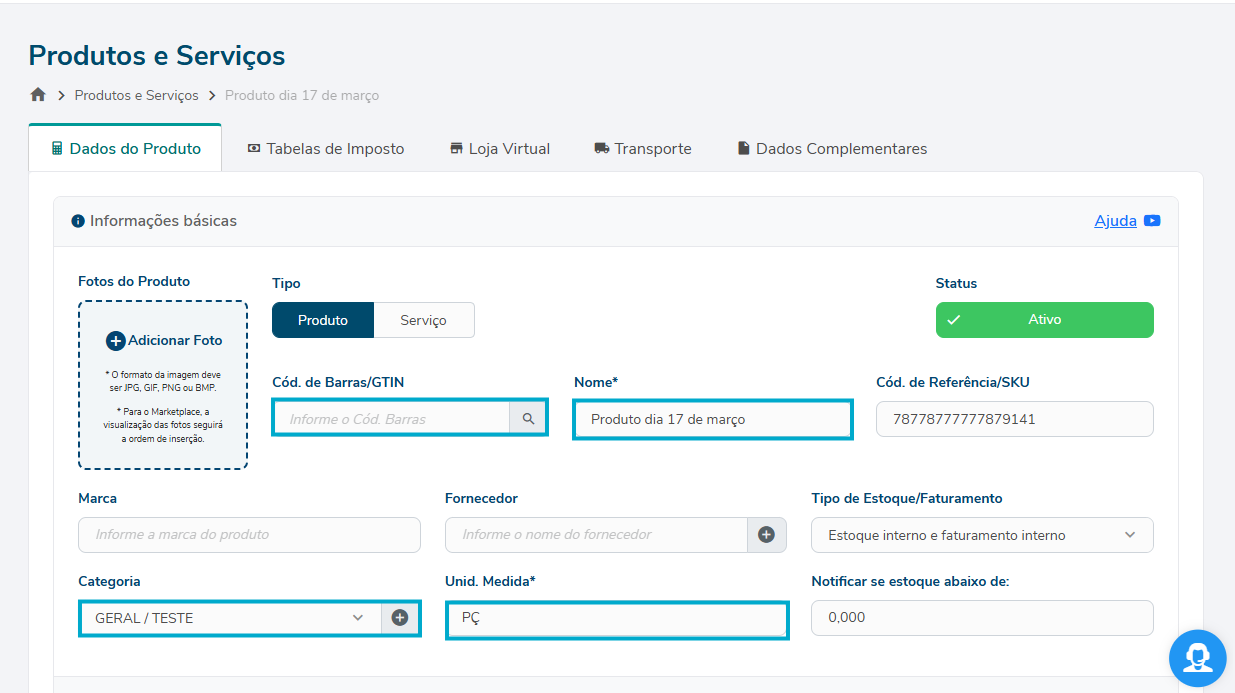Toggle the Ativo status button
The image size is (1235, 693).
pyautogui.click(x=1044, y=320)
